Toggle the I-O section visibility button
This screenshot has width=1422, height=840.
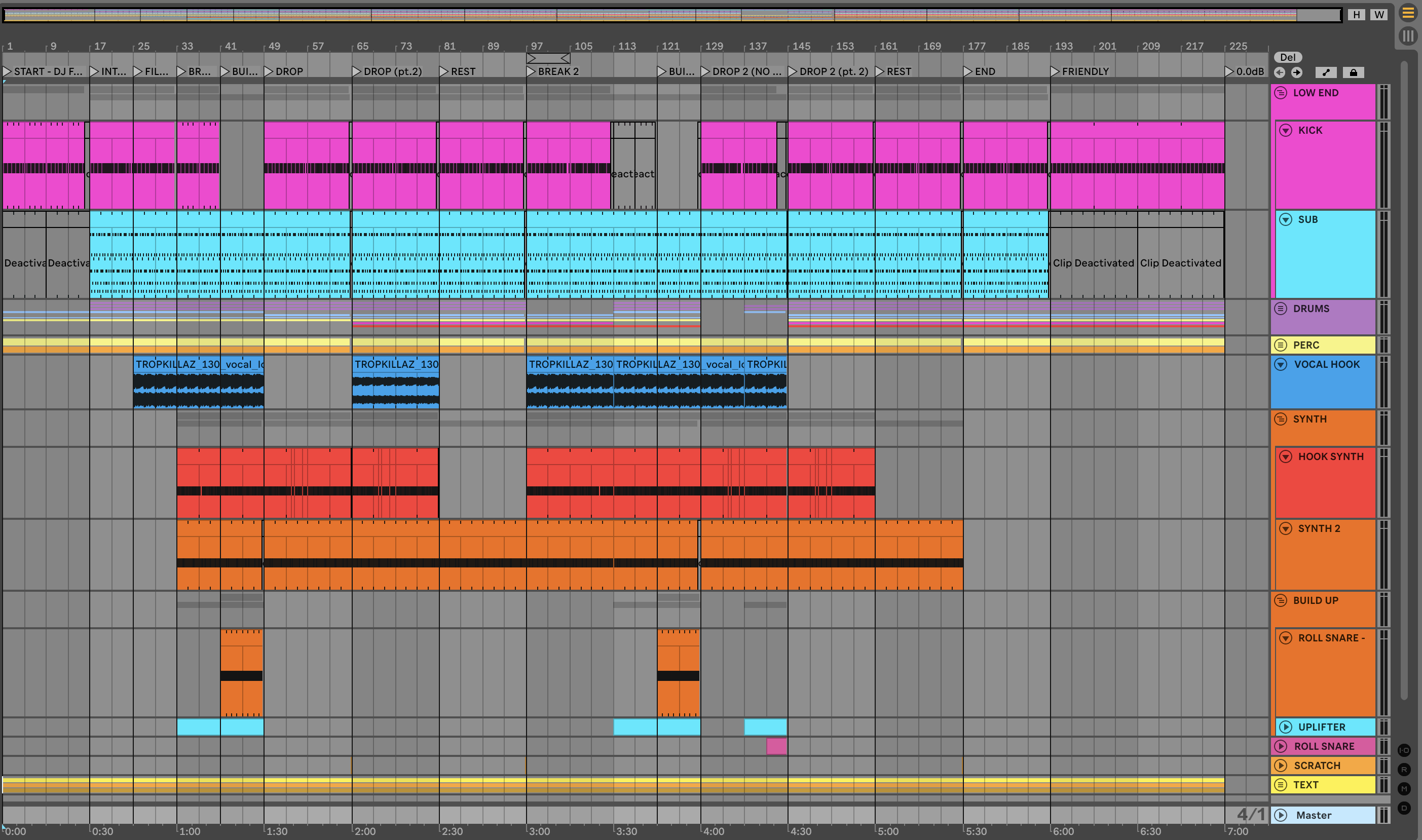tap(1404, 750)
